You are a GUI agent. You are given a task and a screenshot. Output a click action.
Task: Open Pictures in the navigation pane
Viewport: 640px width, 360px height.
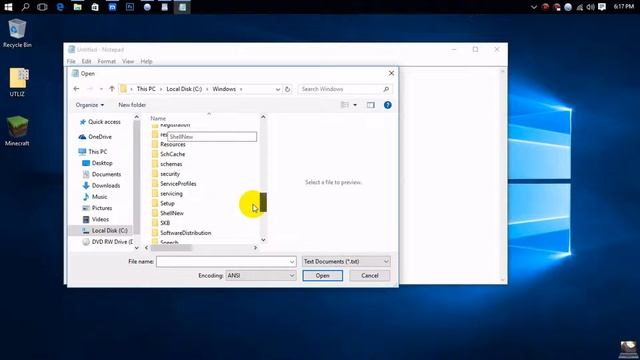[97, 208]
